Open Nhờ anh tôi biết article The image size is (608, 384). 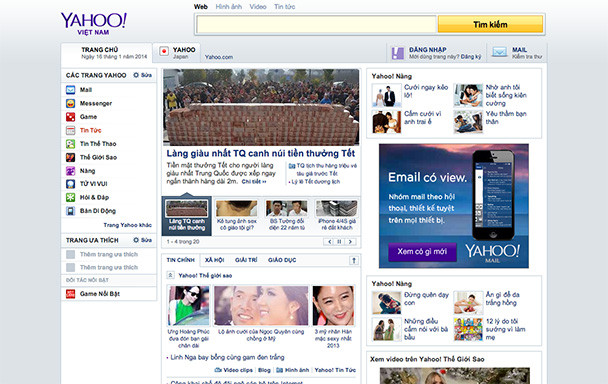[506, 95]
